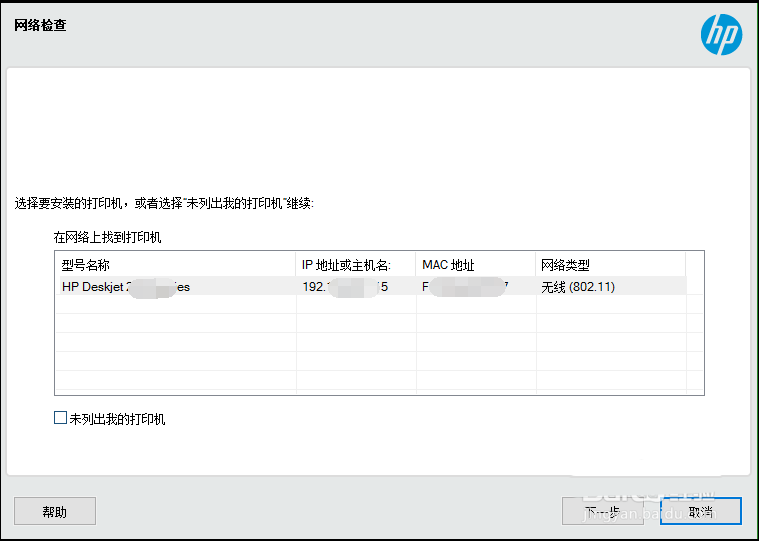Click the 取消 button
Image resolution: width=759 pixels, height=541 pixels.
pyautogui.click(x=701, y=511)
